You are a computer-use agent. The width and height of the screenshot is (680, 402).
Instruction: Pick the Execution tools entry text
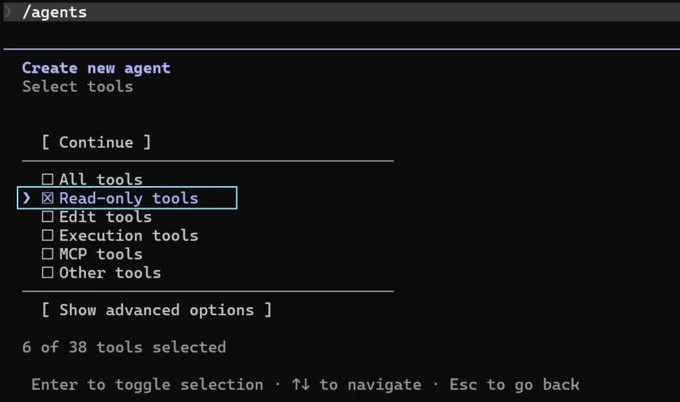[129, 235]
